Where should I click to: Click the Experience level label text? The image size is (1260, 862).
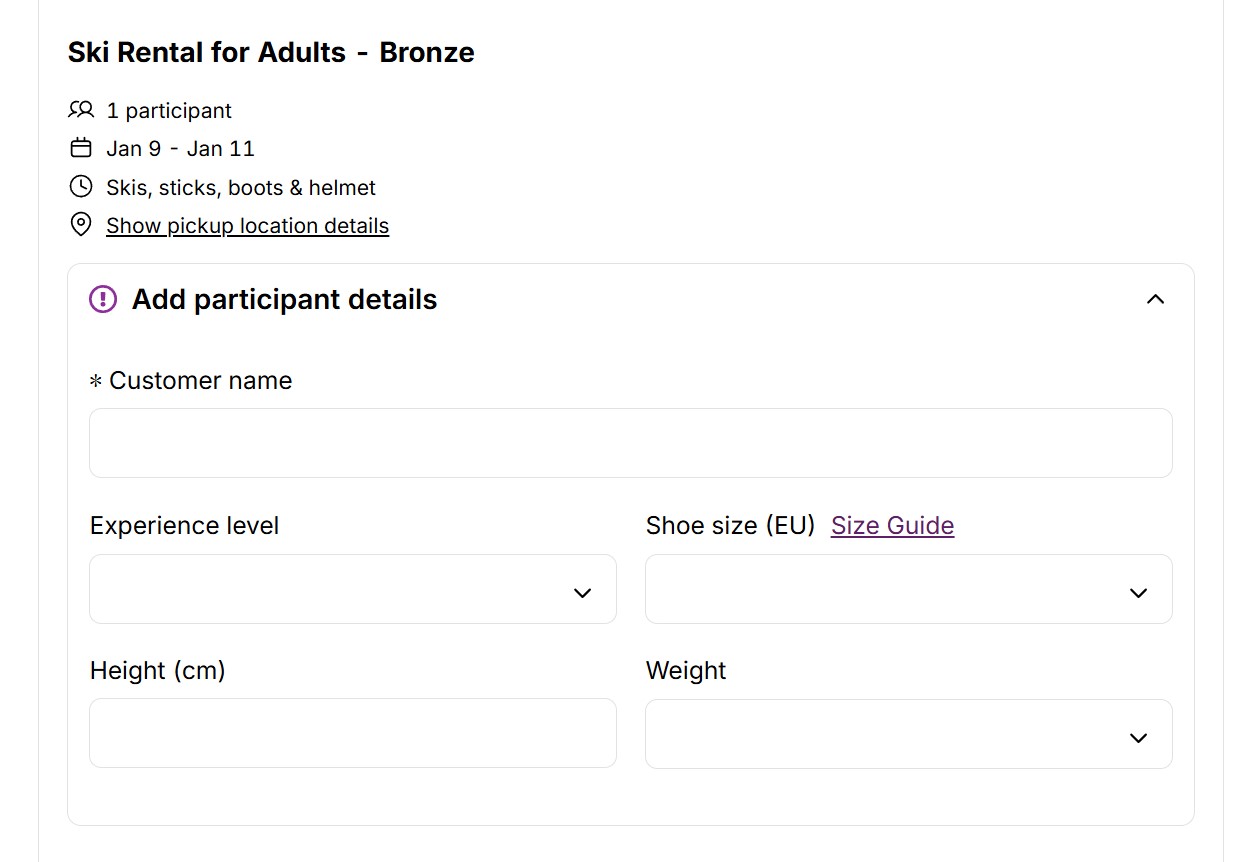184,526
